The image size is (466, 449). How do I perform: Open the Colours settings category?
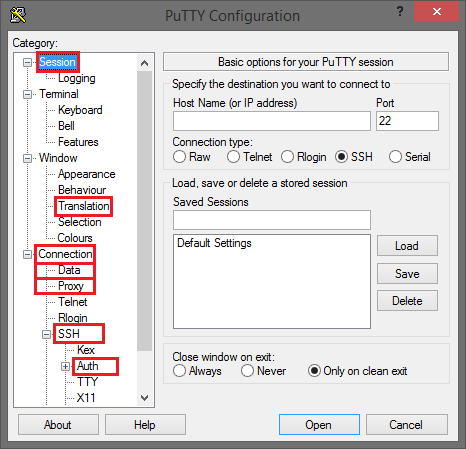pyautogui.click(x=75, y=238)
